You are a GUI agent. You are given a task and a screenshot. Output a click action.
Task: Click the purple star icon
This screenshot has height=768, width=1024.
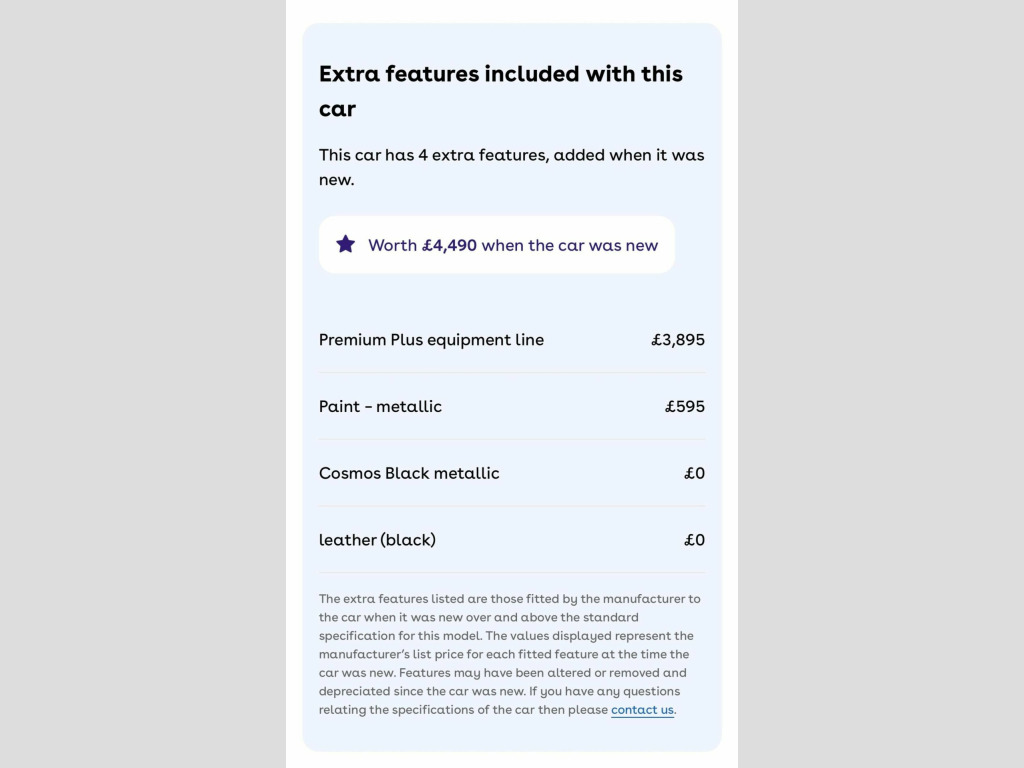(x=345, y=244)
